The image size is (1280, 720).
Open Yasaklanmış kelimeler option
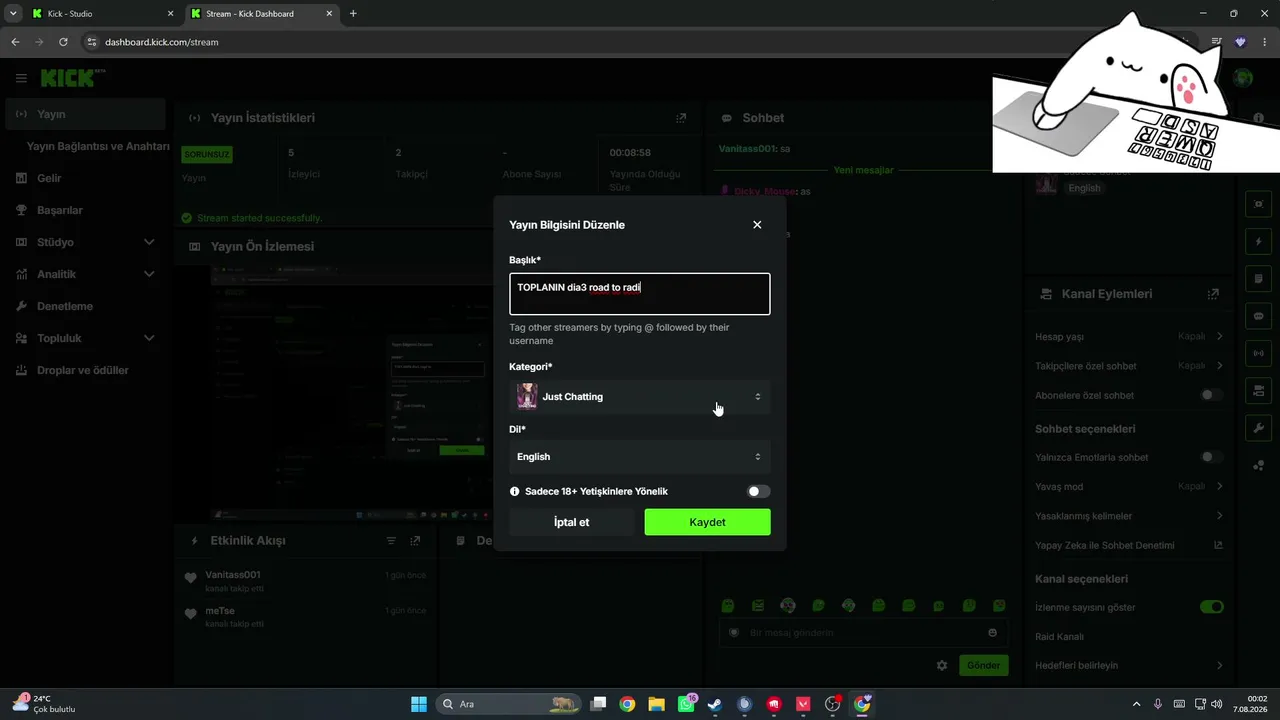click(x=1129, y=516)
